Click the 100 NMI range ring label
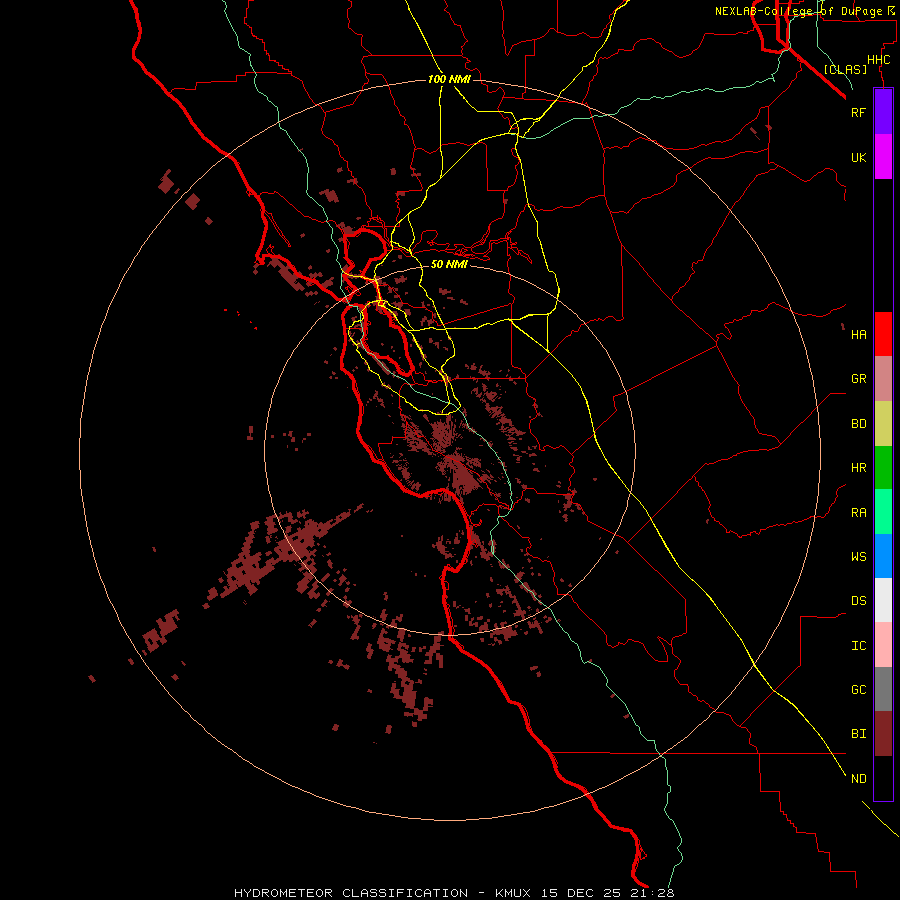 [449, 79]
